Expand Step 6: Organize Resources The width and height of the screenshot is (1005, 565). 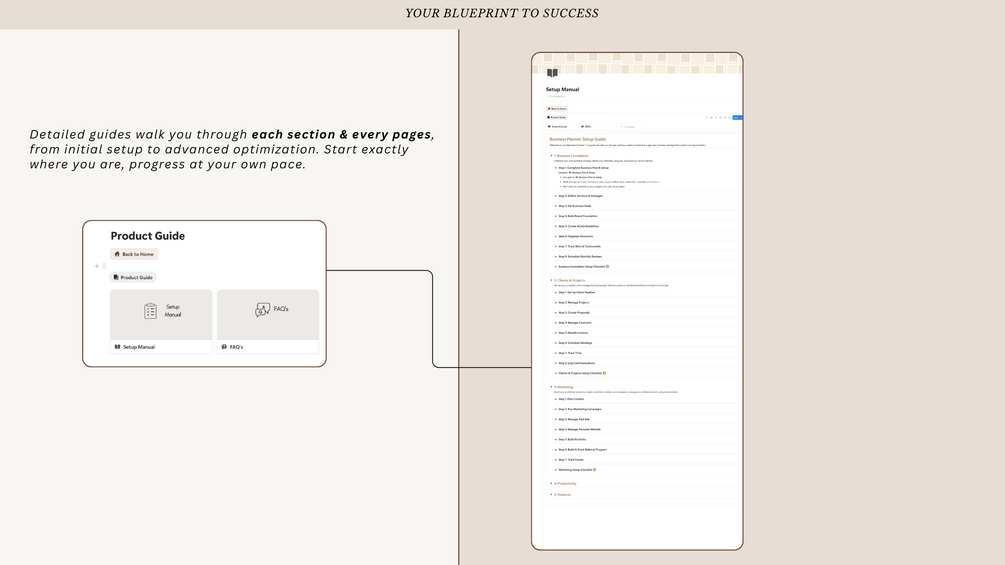coord(556,236)
